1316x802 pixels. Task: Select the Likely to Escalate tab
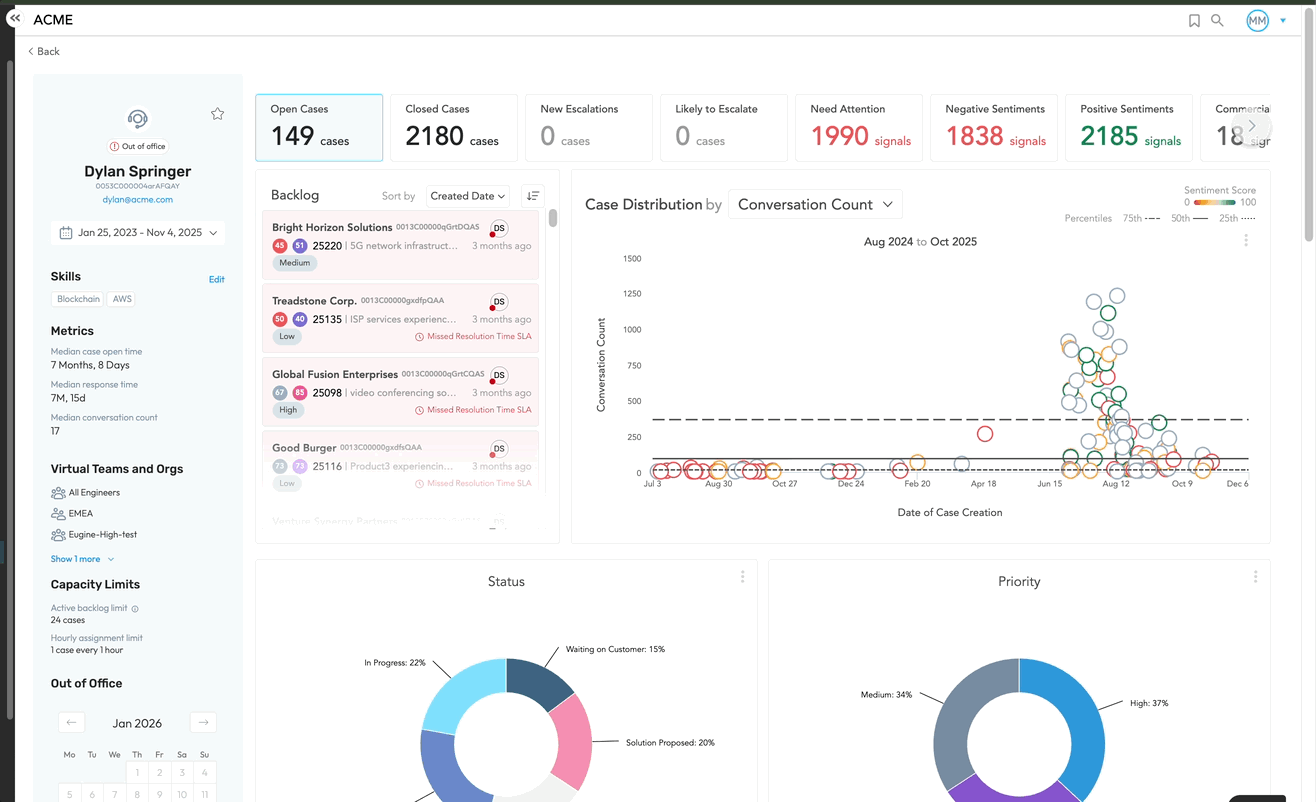(x=724, y=128)
